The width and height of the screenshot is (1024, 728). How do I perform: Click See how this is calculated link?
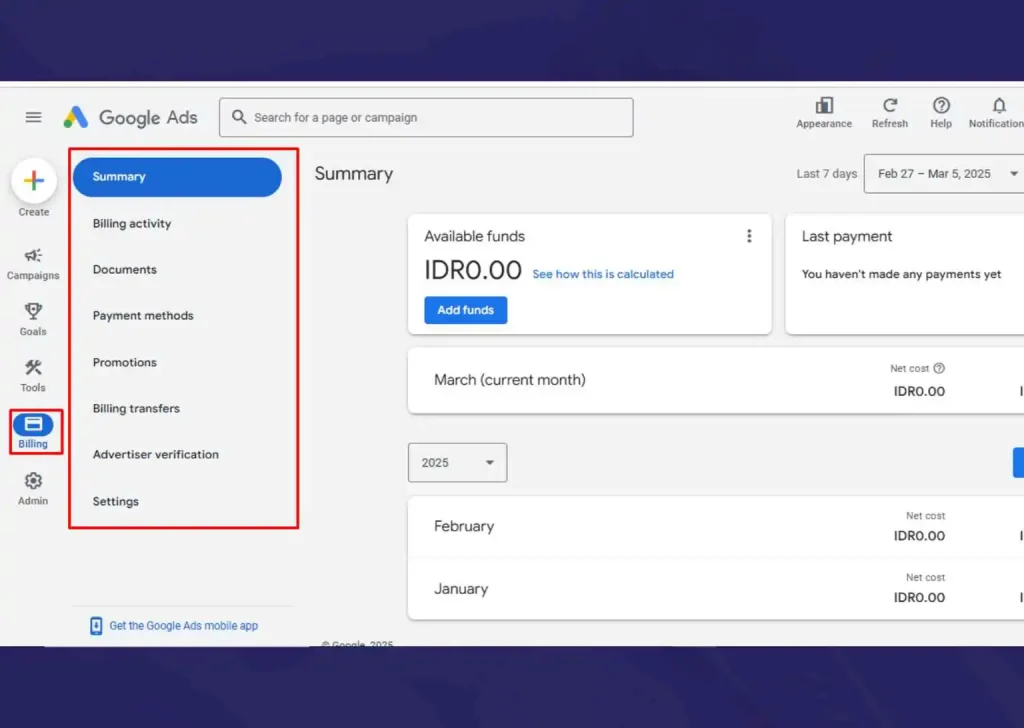click(x=603, y=274)
